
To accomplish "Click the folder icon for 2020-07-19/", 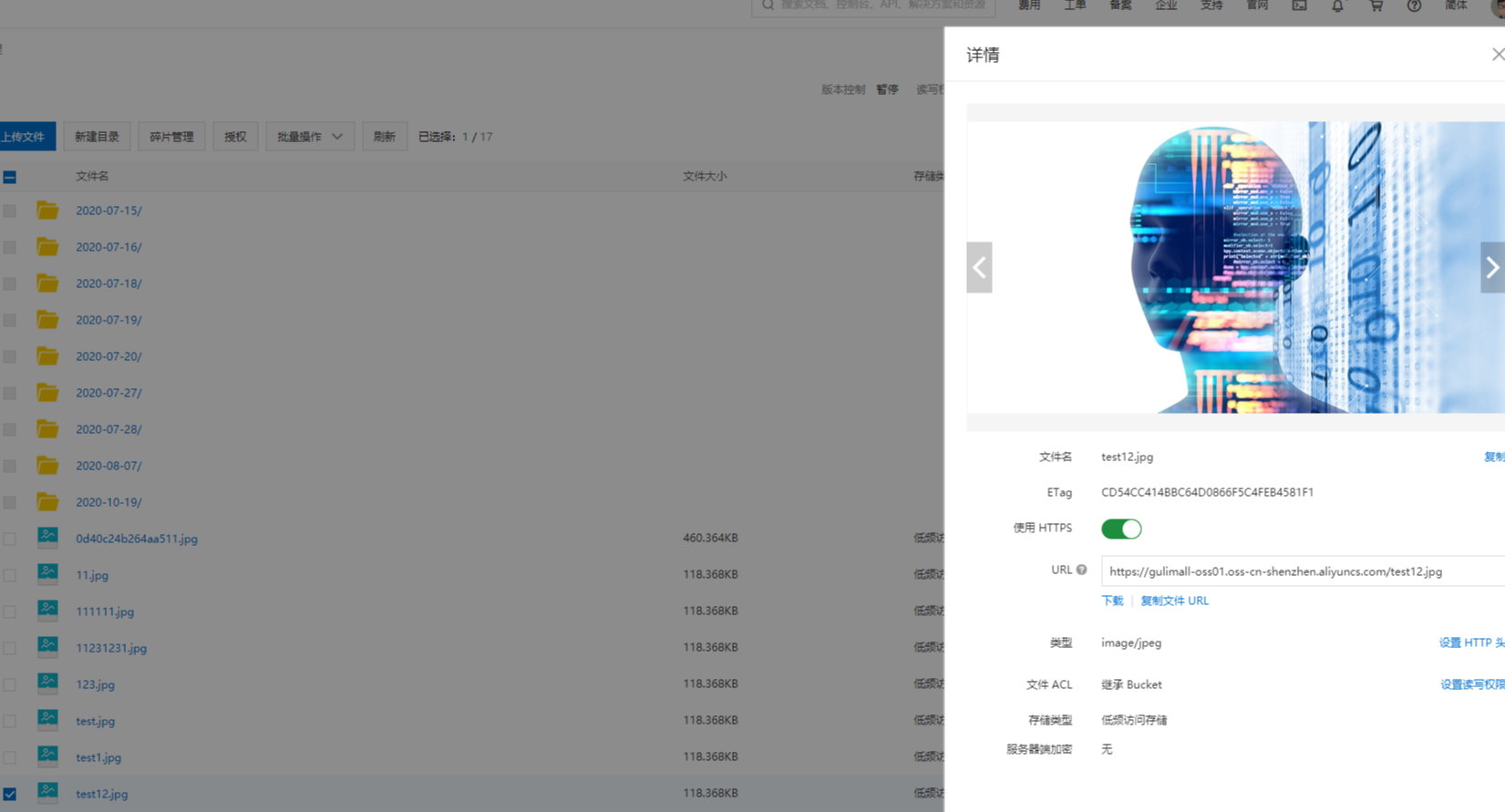I will point(47,319).
